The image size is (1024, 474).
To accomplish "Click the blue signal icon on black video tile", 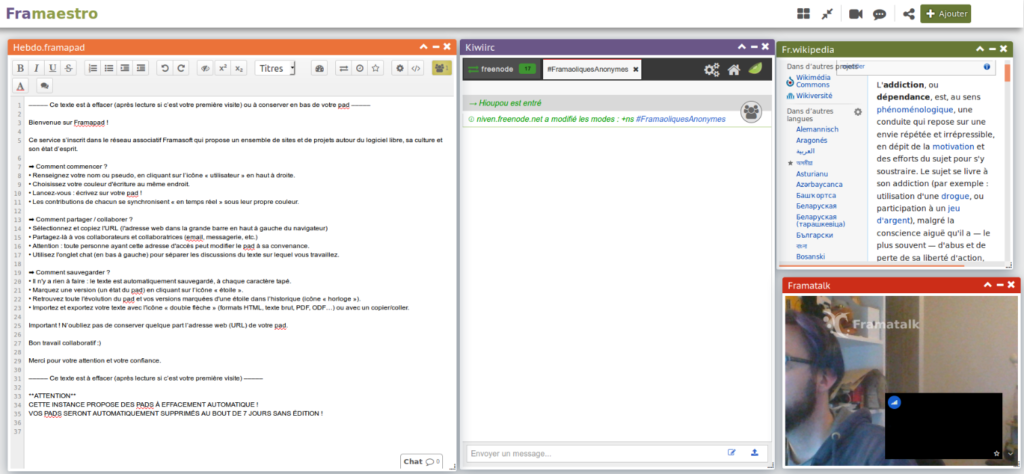I will [895, 403].
